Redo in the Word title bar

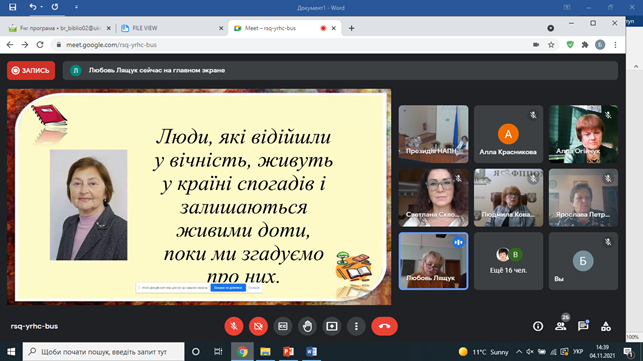point(55,7)
